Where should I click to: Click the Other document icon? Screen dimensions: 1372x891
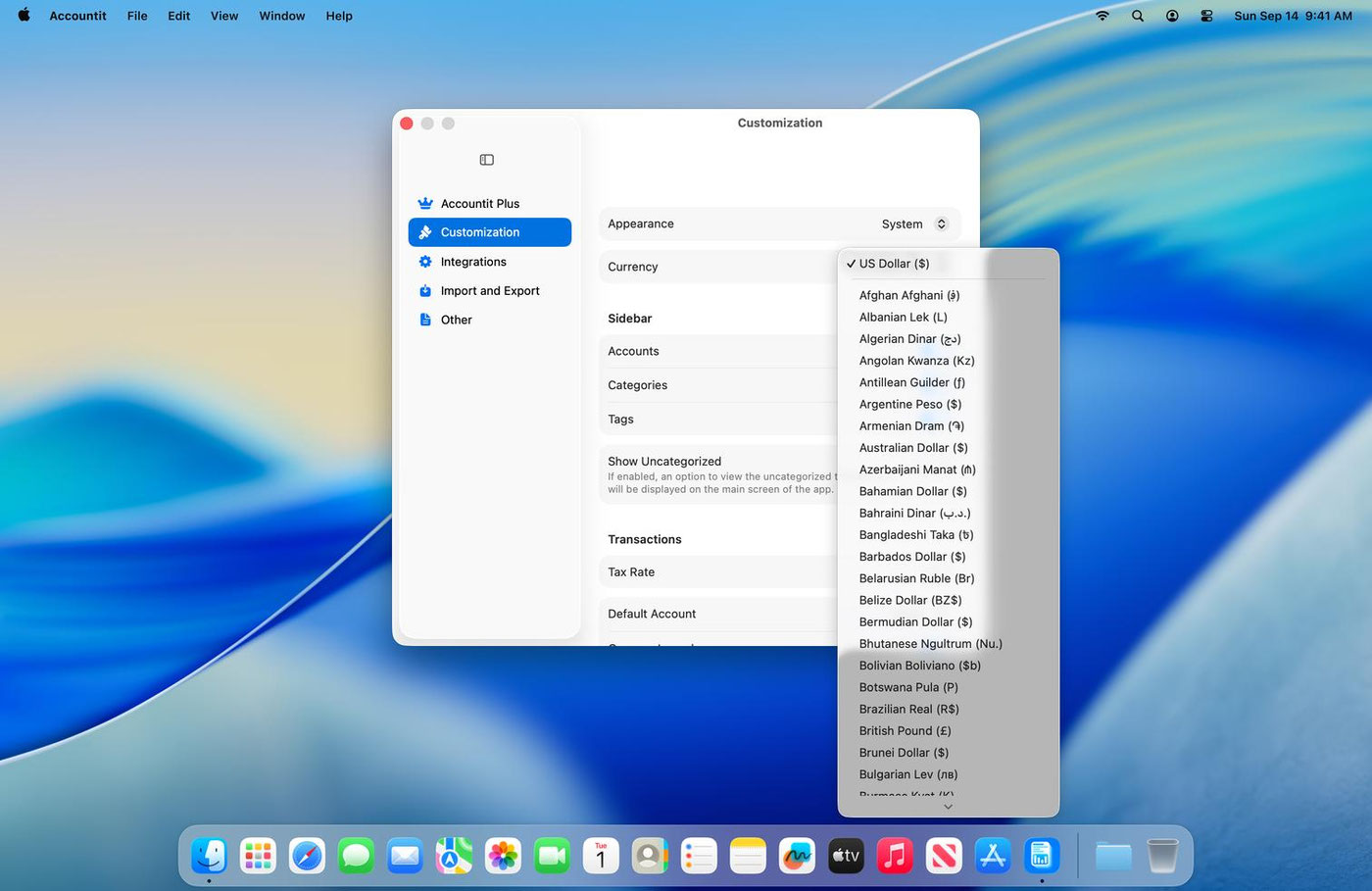pyautogui.click(x=425, y=320)
